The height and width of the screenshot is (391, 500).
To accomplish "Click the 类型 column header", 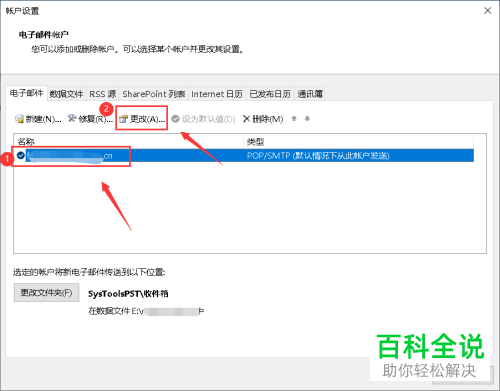I will pyautogui.click(x=358, y=142).
